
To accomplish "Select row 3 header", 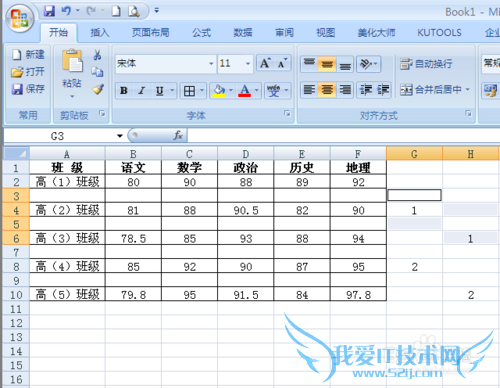I will [x=16, y=196].
